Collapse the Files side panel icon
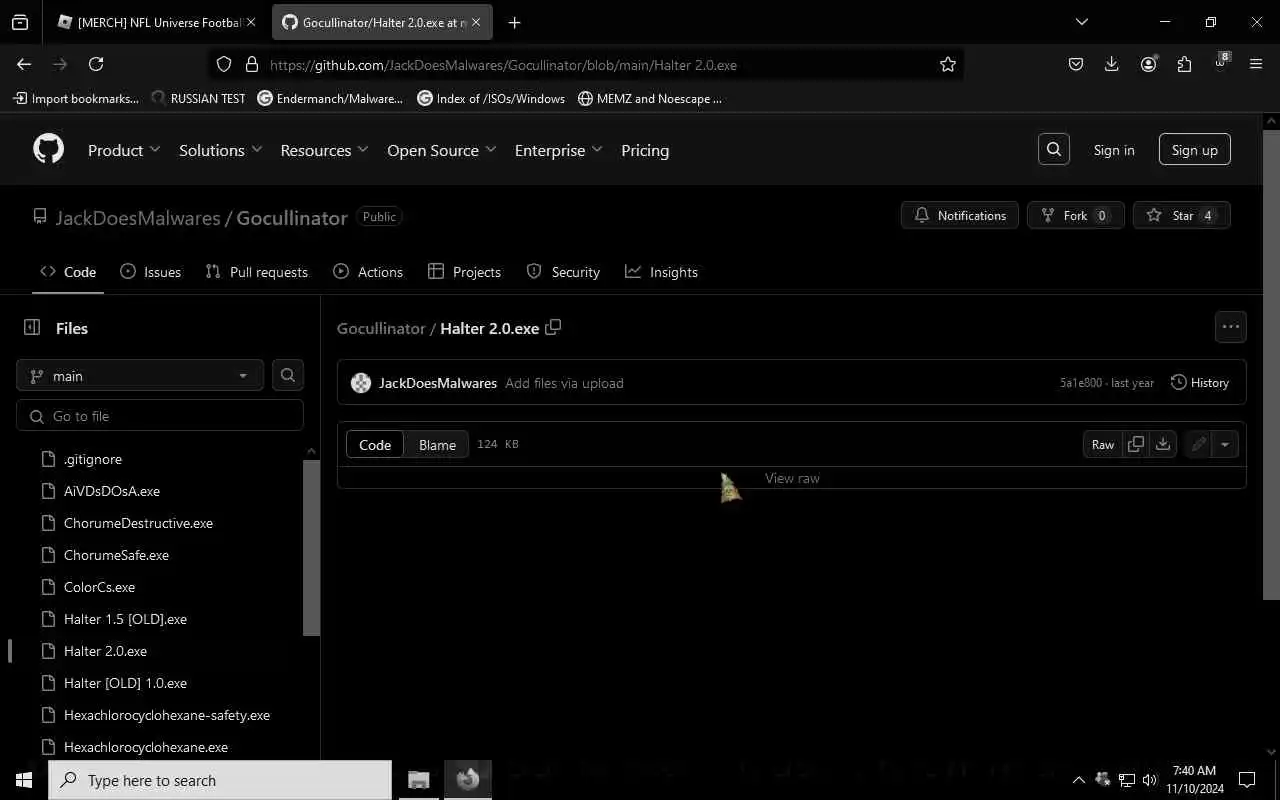Screen dimensions: 1280x800 click(32, 327)
